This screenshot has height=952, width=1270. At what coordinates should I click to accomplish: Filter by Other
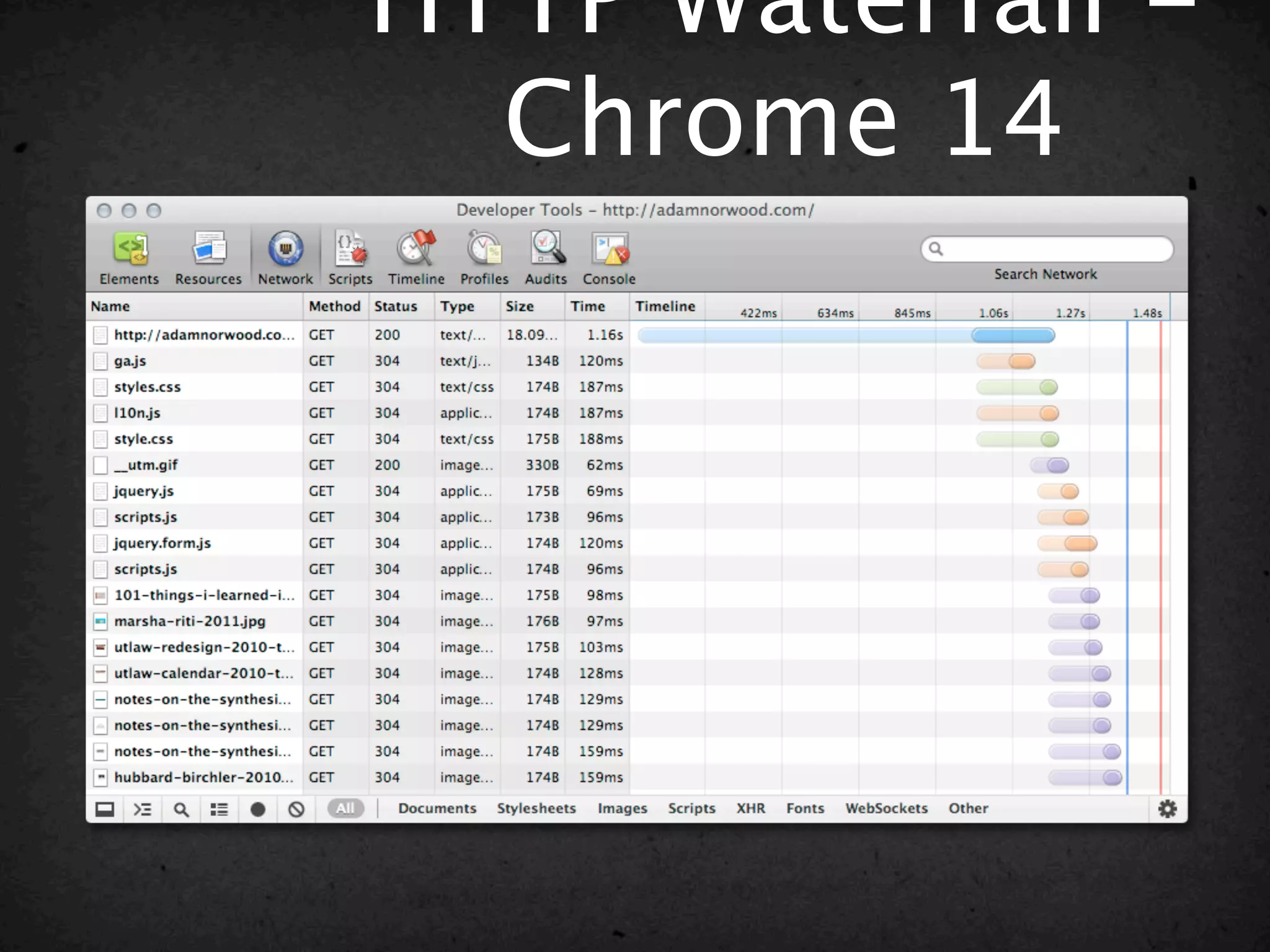click(968, 808)
